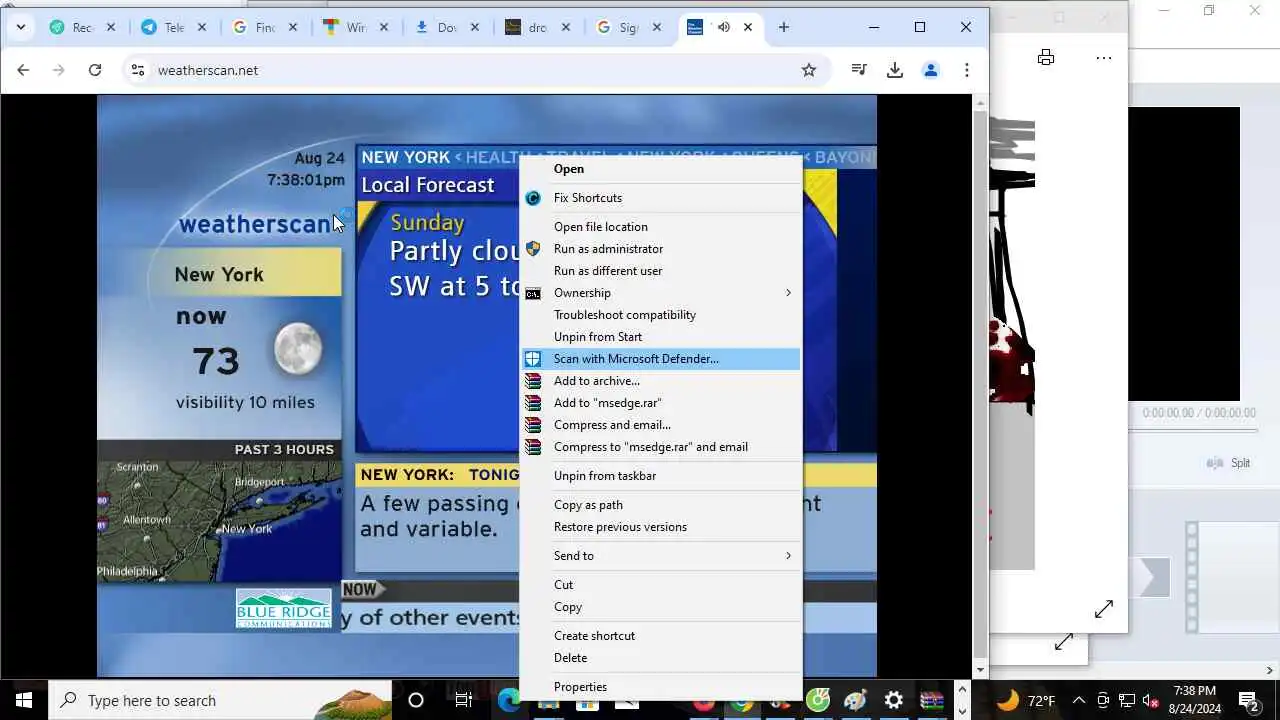Choose Restore previous versions
The width and height of the screenshot is (1280, 720).
pyautogui.click(x=620, y=527)
